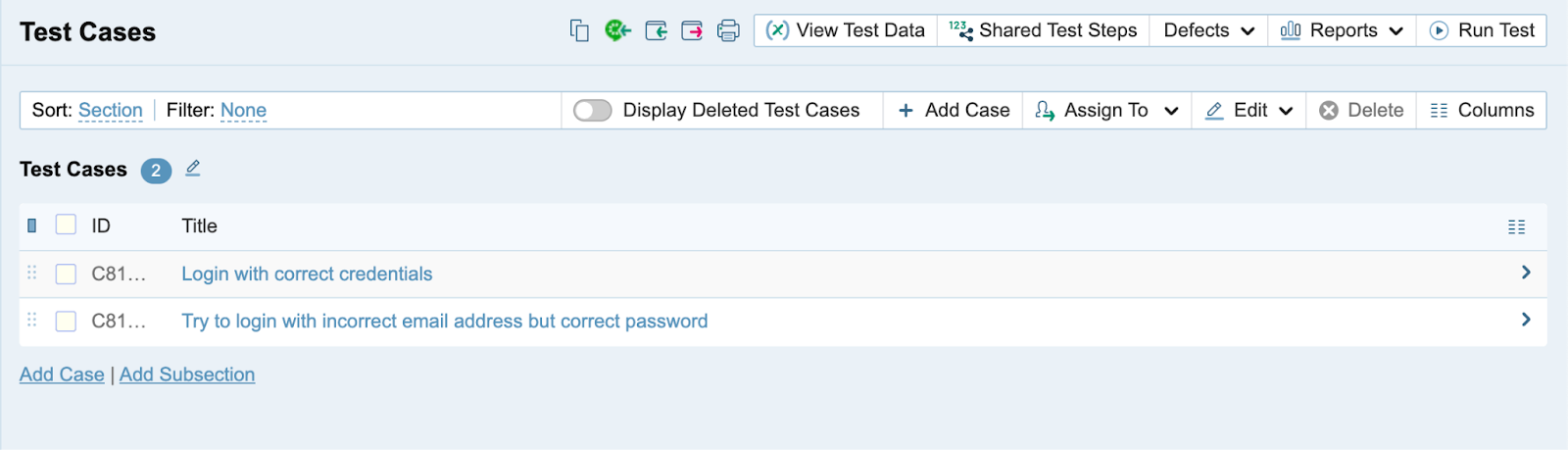
Task: Open the Assign To dropdown
Action: 1107,111
